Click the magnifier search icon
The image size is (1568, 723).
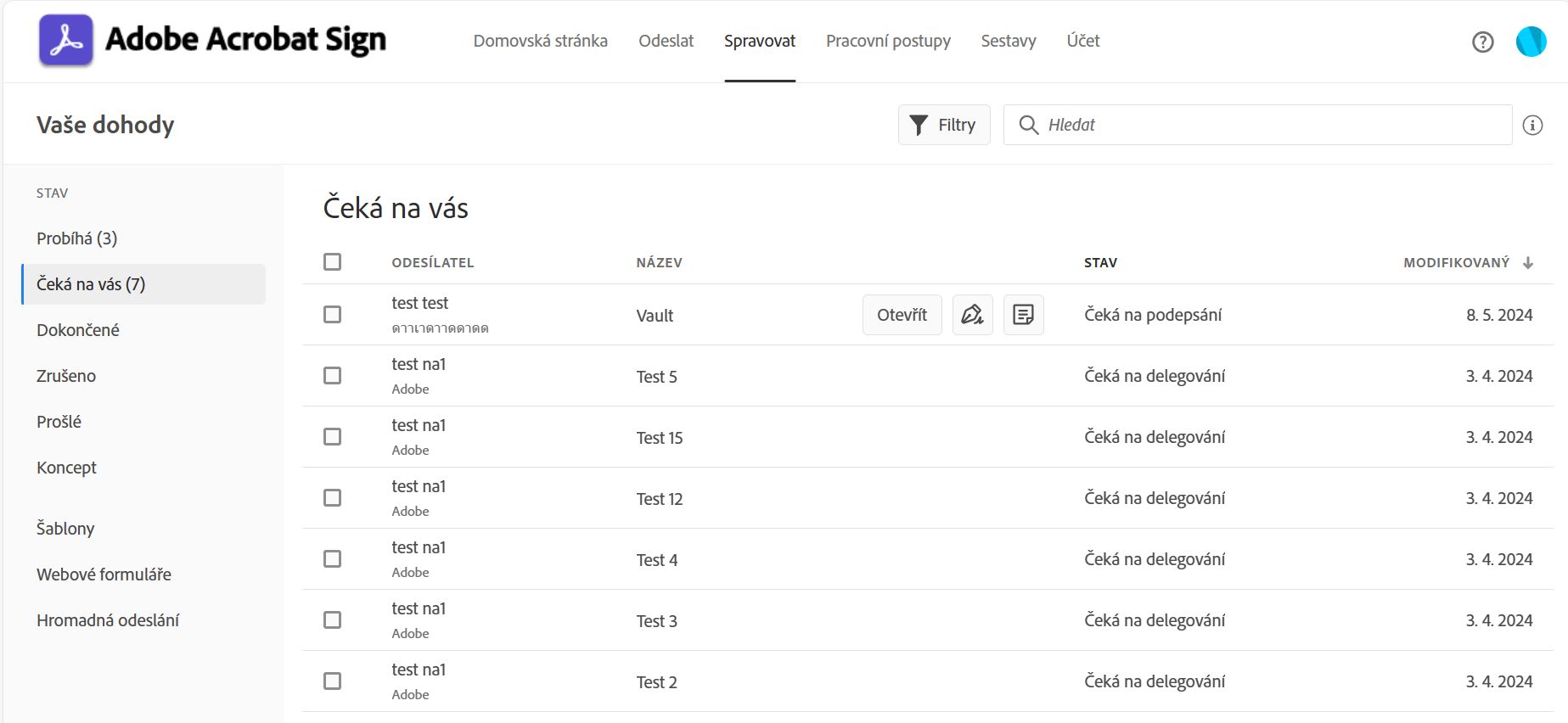pyautogui.click(x=1028, y=125)
